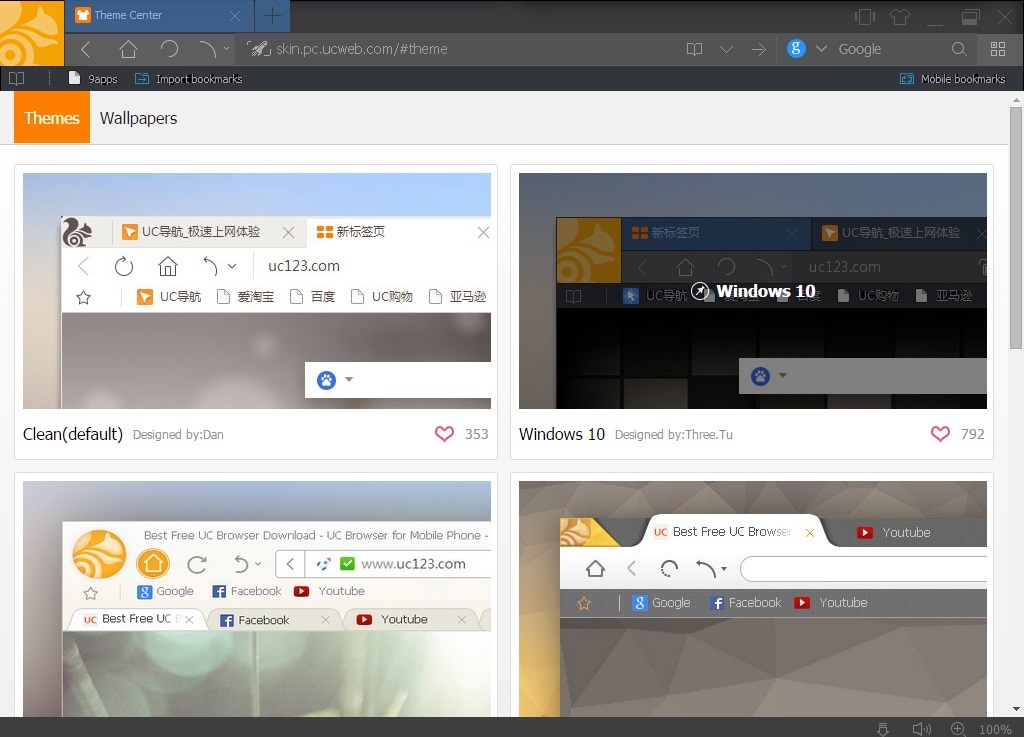Click the Windows 10 theme title below preview
Image resolution: width=1024 pixels, height=737 pixels.
(x=562, y=434)
